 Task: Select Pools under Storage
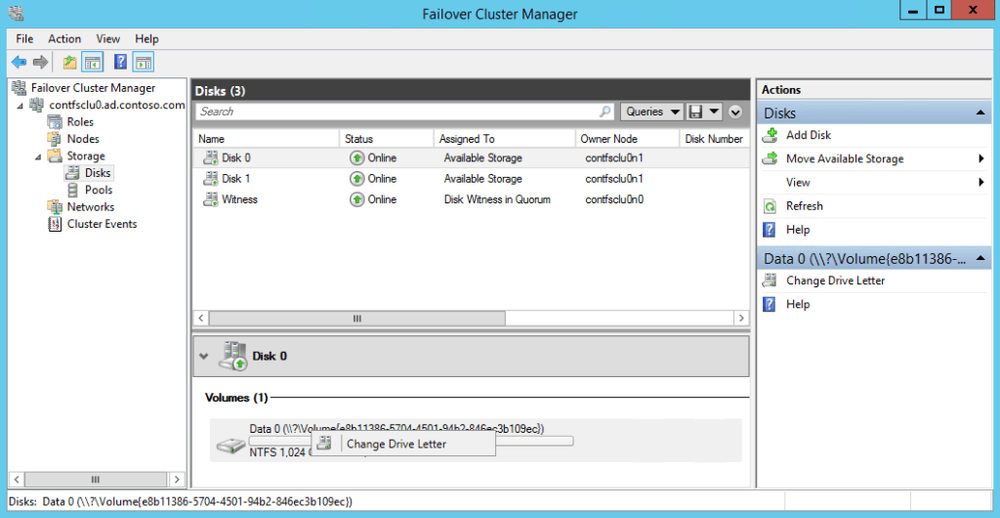(x=98, y=190)
